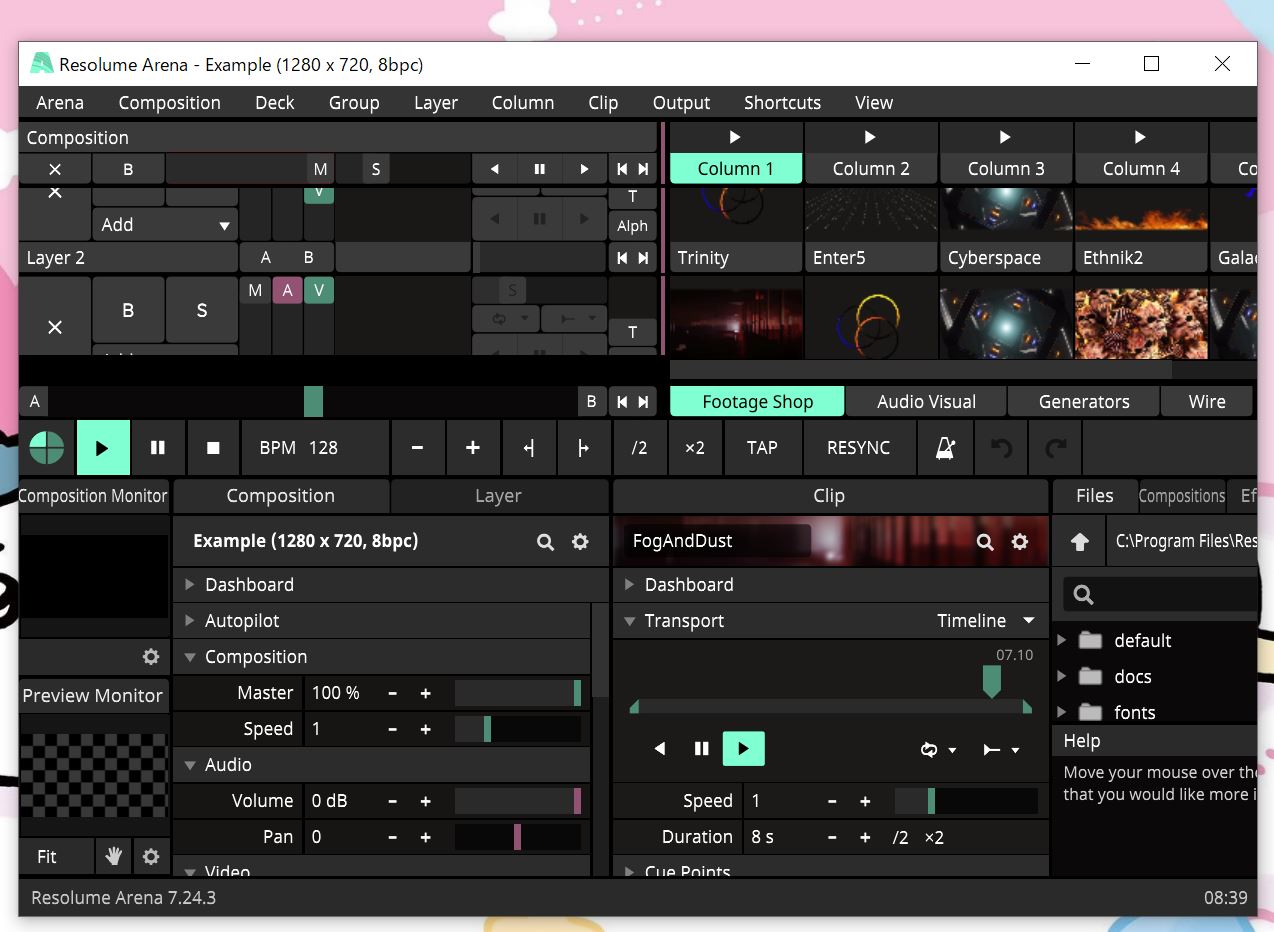Open the Composition Monitor gear settings
Image resolution: width=1274 pixels, height=932 pixels.
pos(151,657)
